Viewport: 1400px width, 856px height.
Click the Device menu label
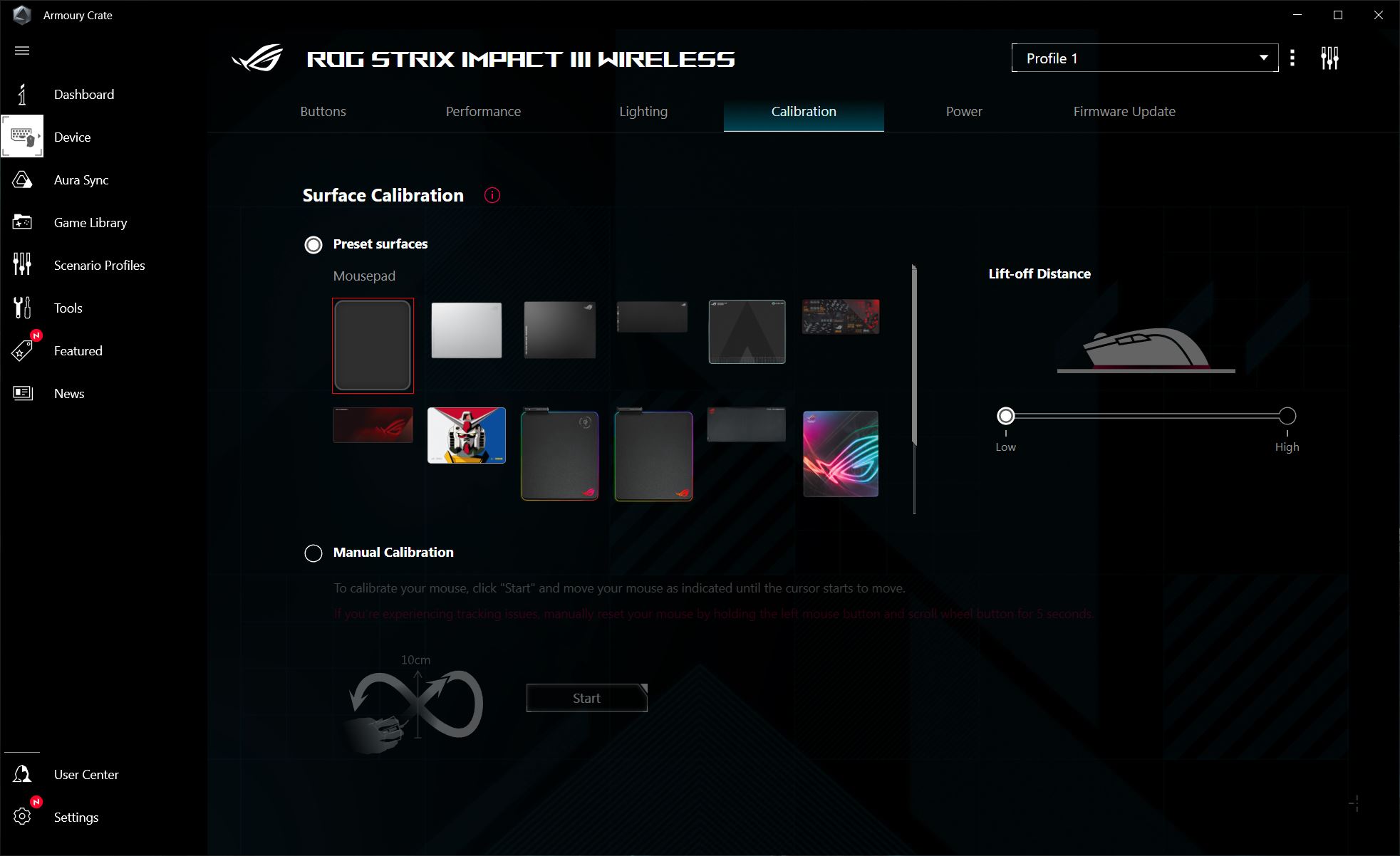pos(73,137)
